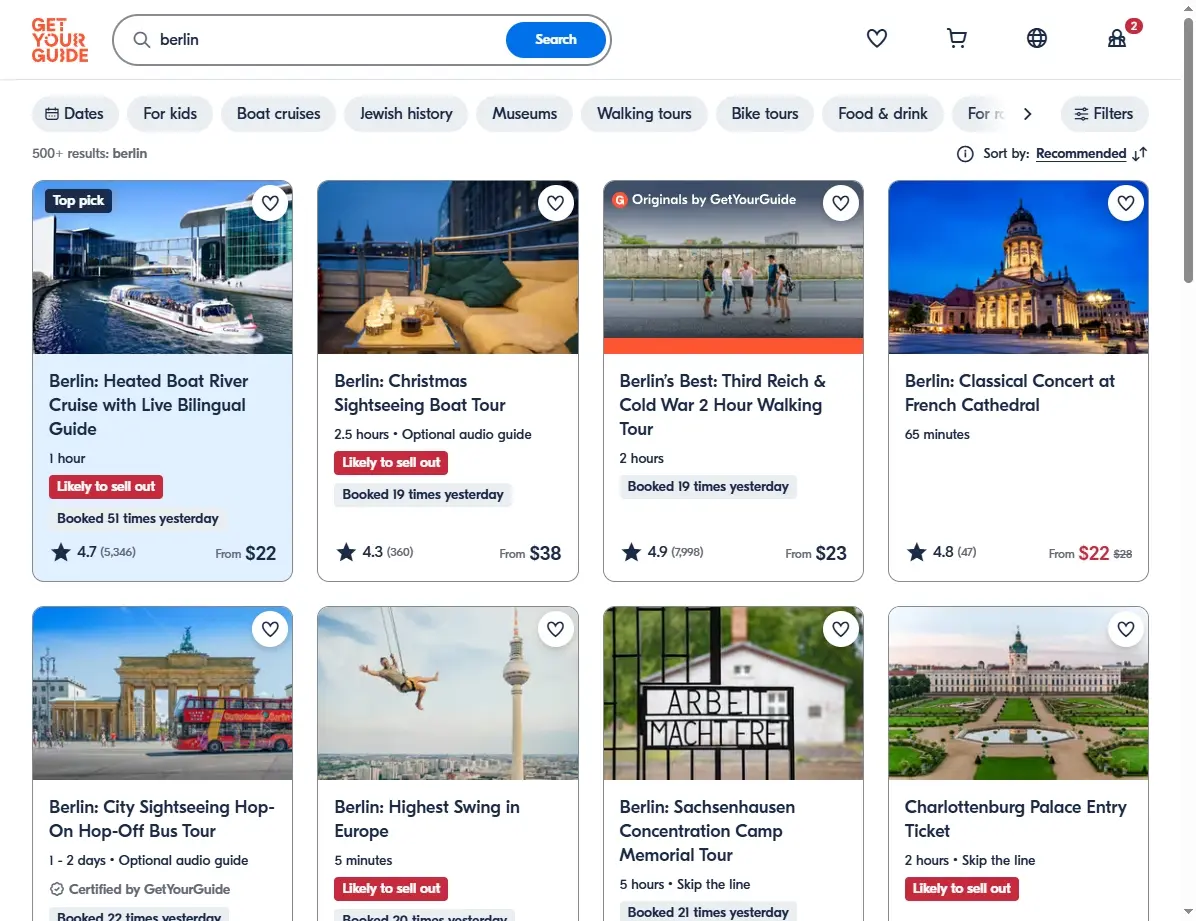Open the Filters button
This screenshot has width=1196, height=921.
pos(1104,114)
